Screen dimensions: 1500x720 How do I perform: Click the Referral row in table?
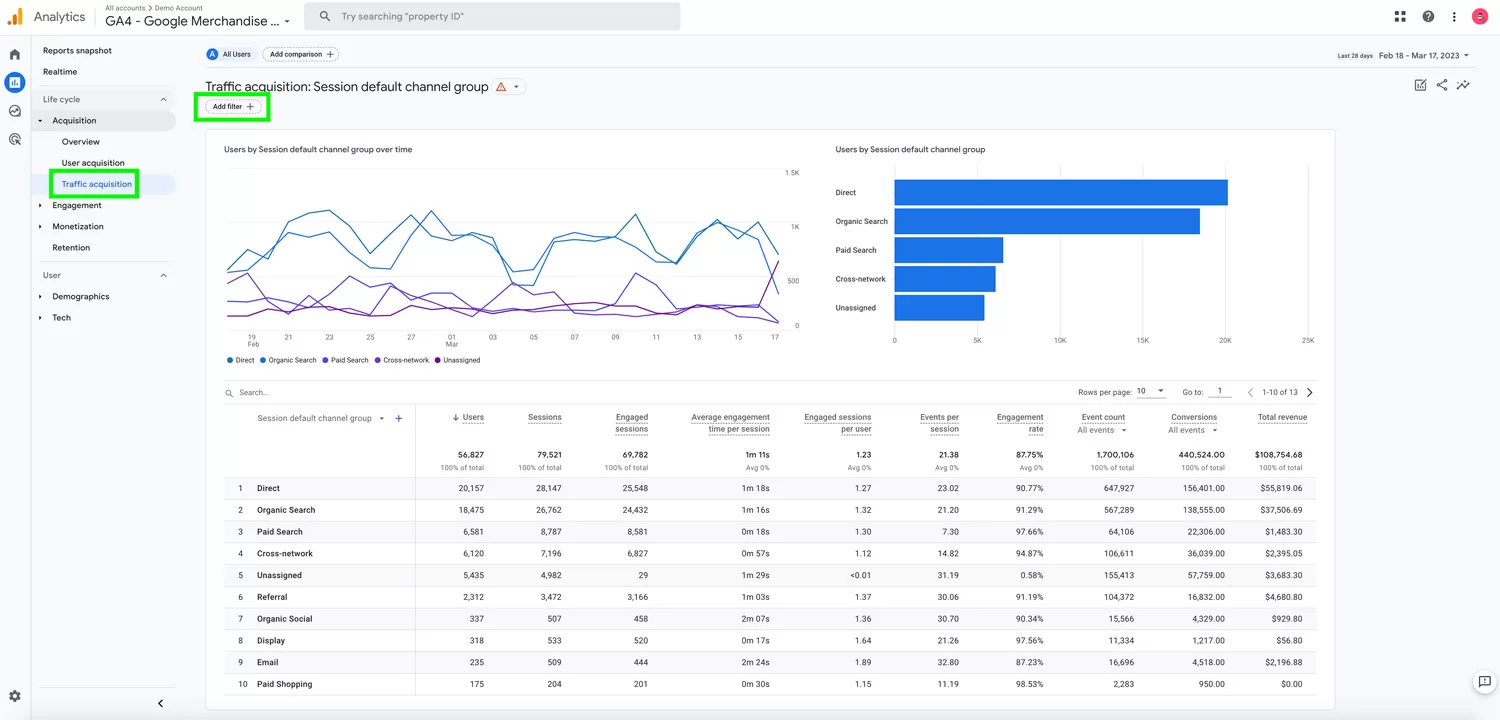tap(770, 597)
